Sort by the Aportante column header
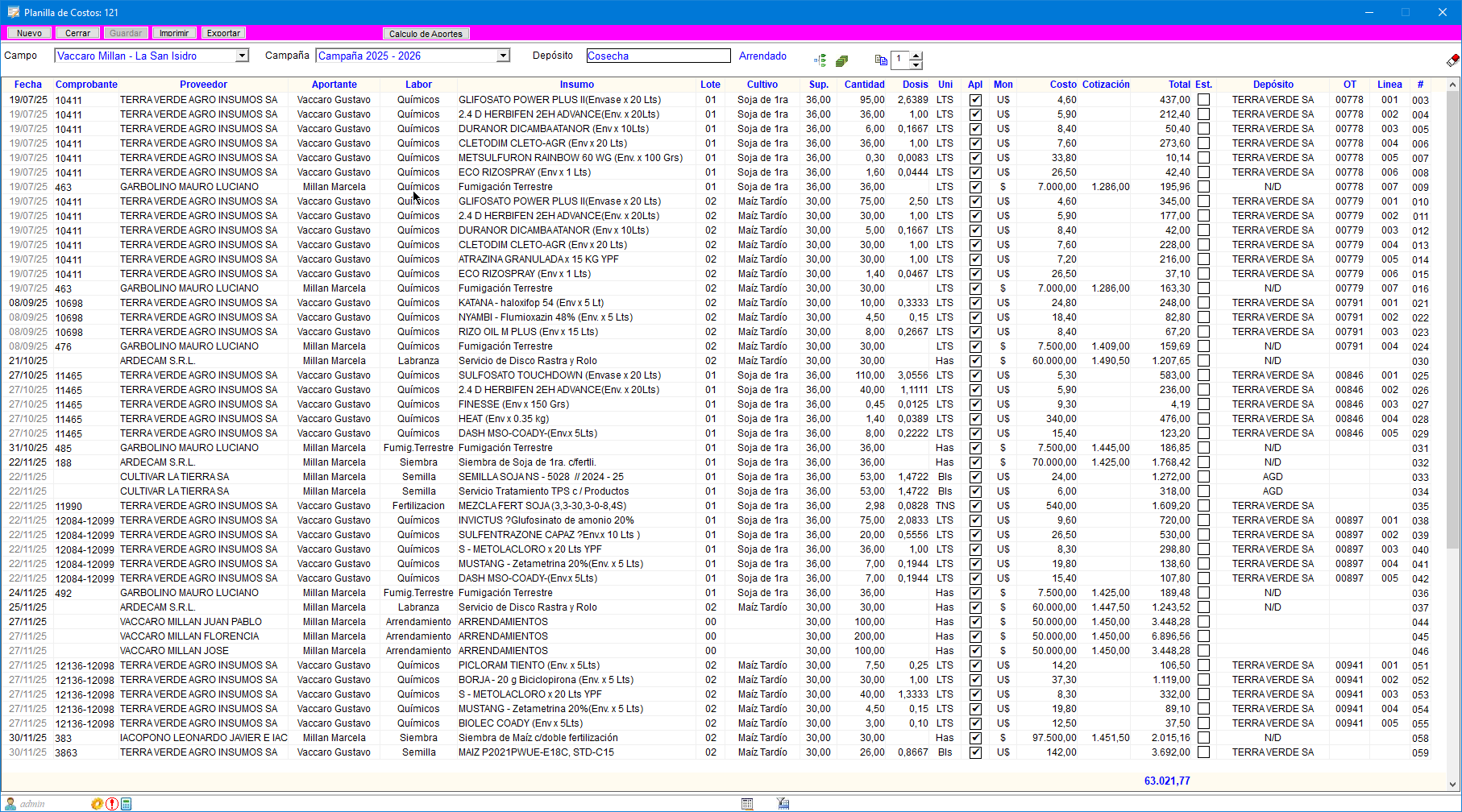This screenshot has height=812, width=1462. point(334,85)
